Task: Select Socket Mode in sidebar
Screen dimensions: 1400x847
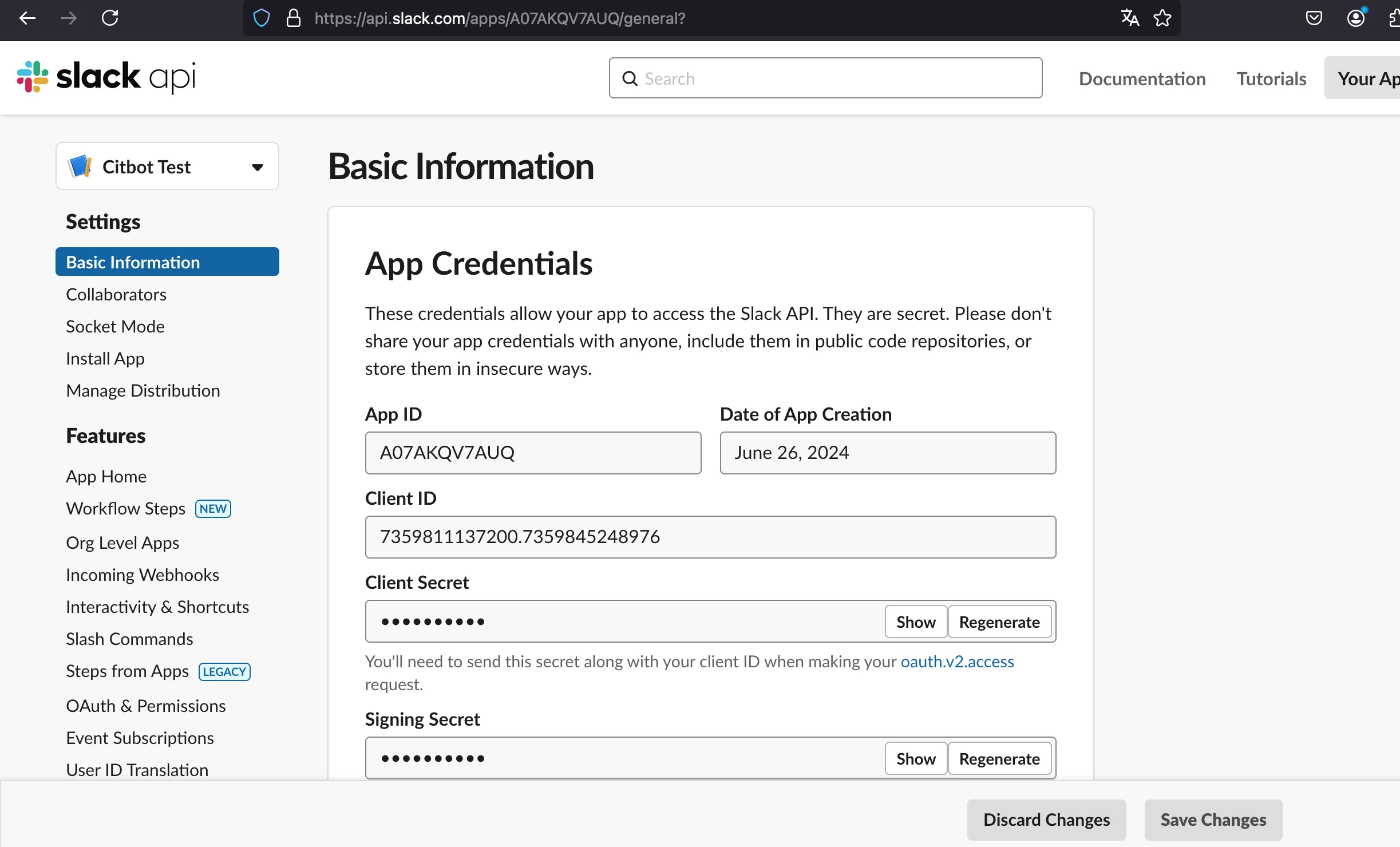Action: 115,326
